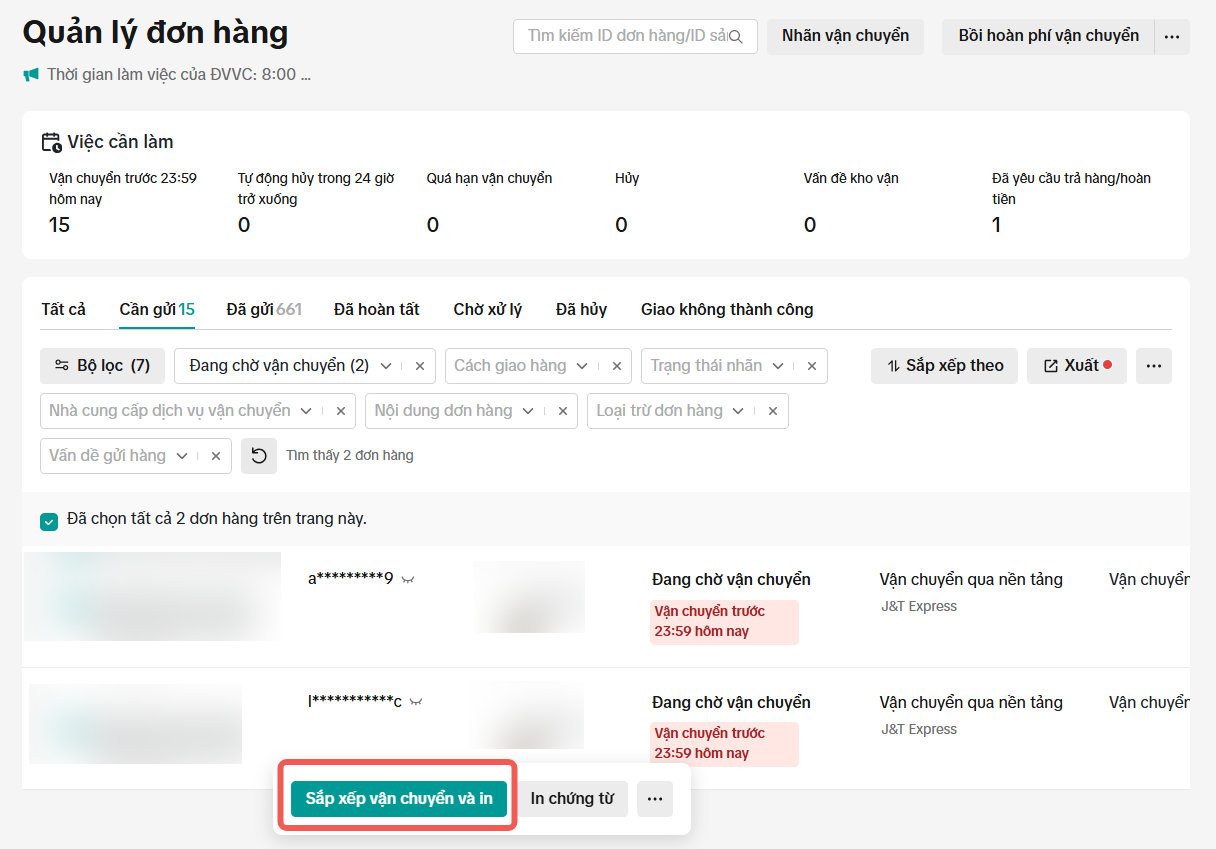Viewport: 1216px width, 849px height.
Task: Reveal buyer name l***********c with eye icon
Action: [x=416, y=702]
